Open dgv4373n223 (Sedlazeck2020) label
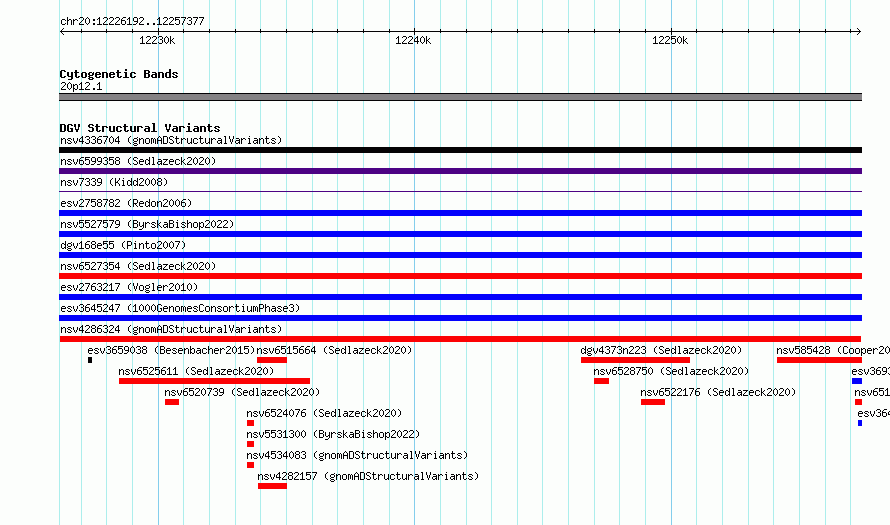The height and width of the screenshot is (525, 890). pos(661,350)
